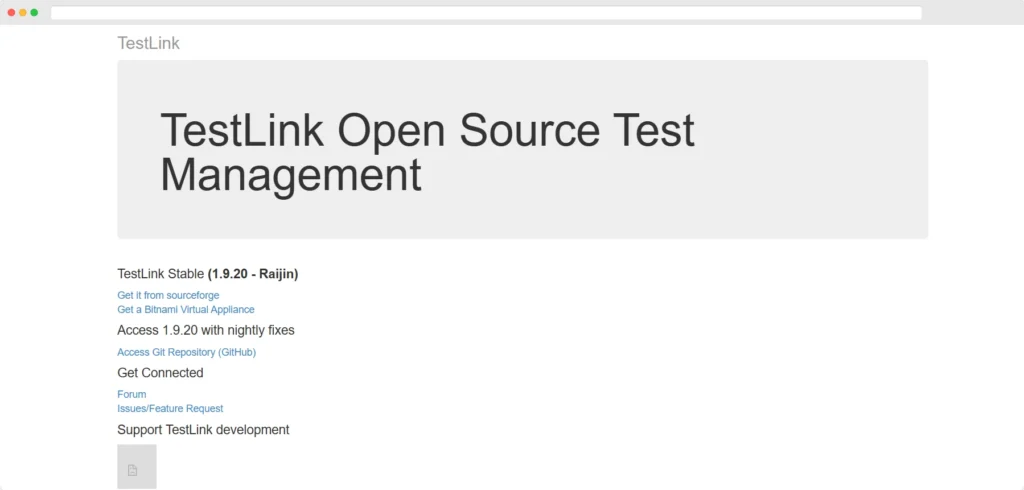
Task: Click the green maximize window button
Action: (x=34, y=13)
